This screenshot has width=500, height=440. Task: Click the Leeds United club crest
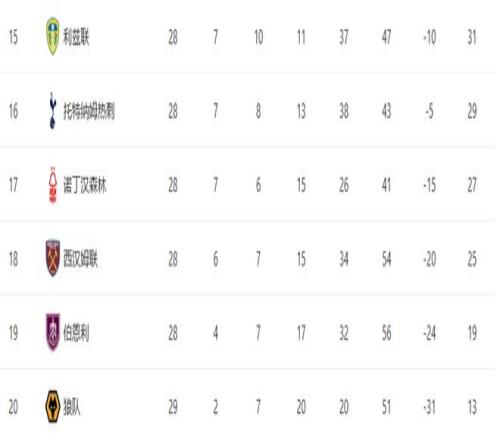[x=53, y=36]
